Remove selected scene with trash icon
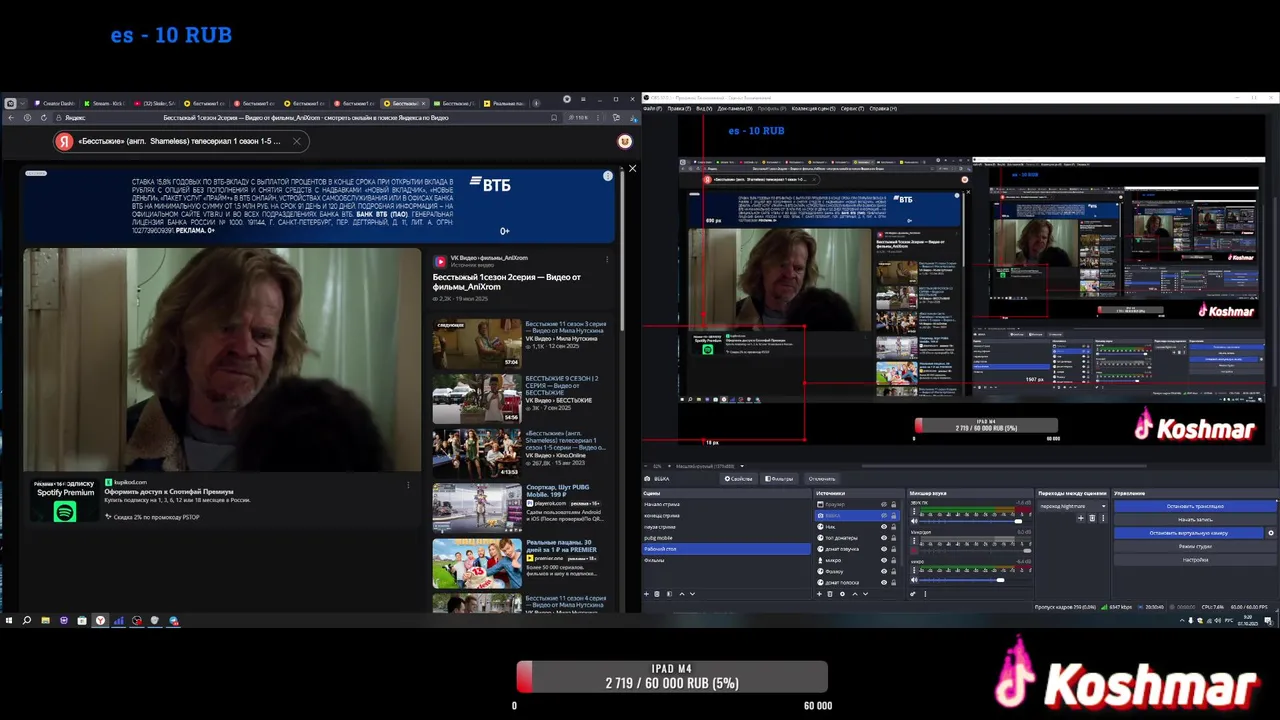The image size is (1280, 720). pos(657,594)
